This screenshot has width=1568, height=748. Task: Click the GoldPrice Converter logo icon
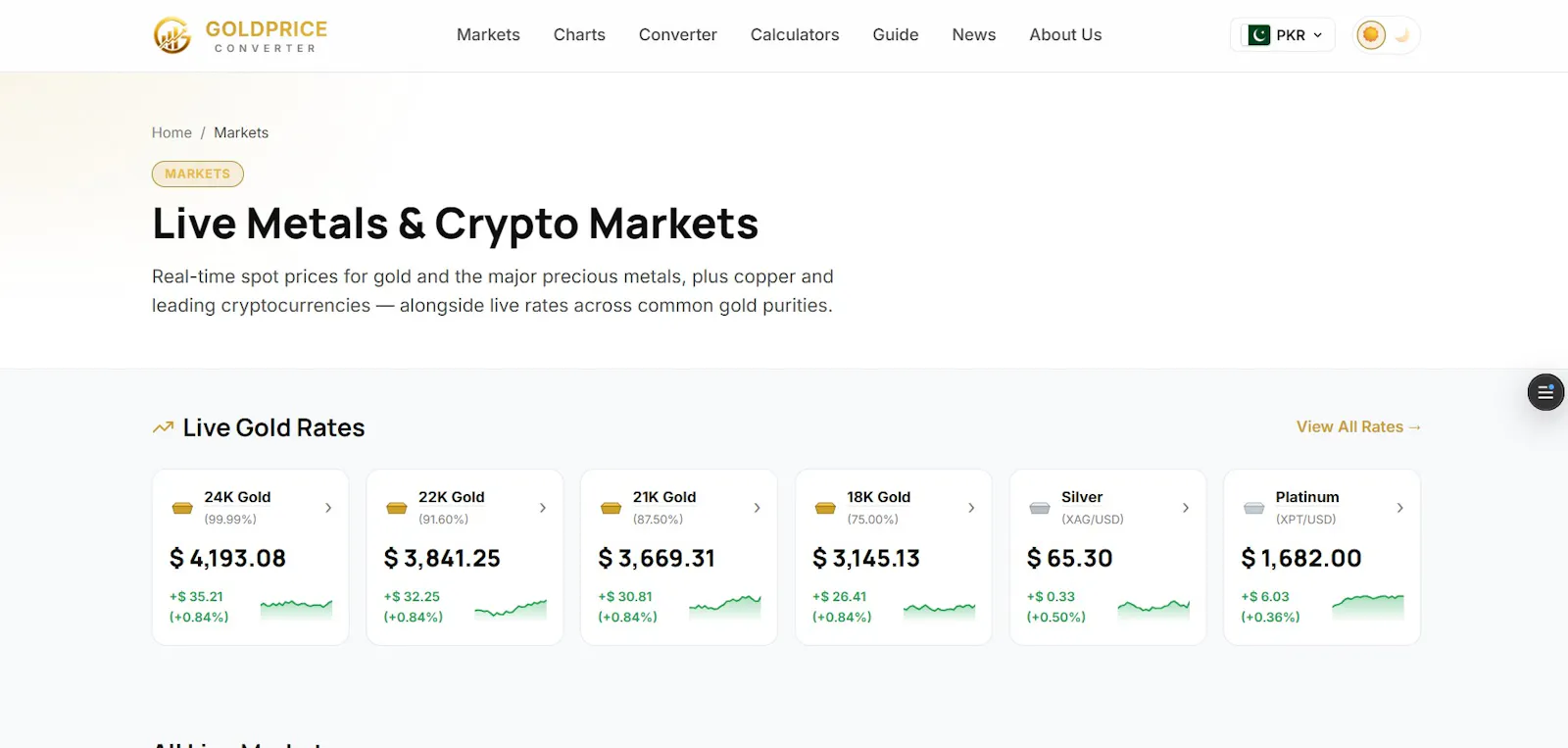[171, 35]
